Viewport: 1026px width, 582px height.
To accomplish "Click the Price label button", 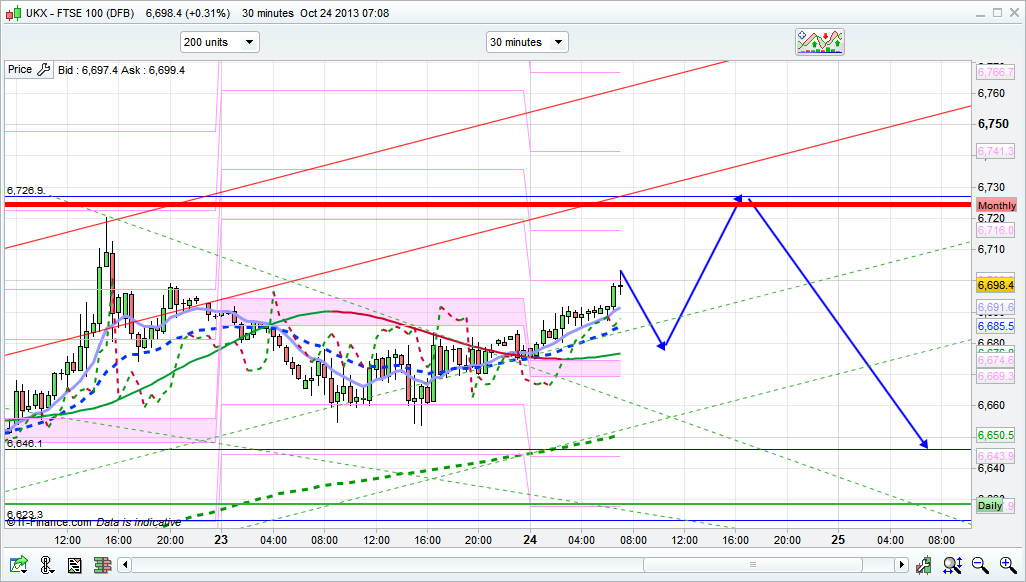I will (x=19, y=69).
